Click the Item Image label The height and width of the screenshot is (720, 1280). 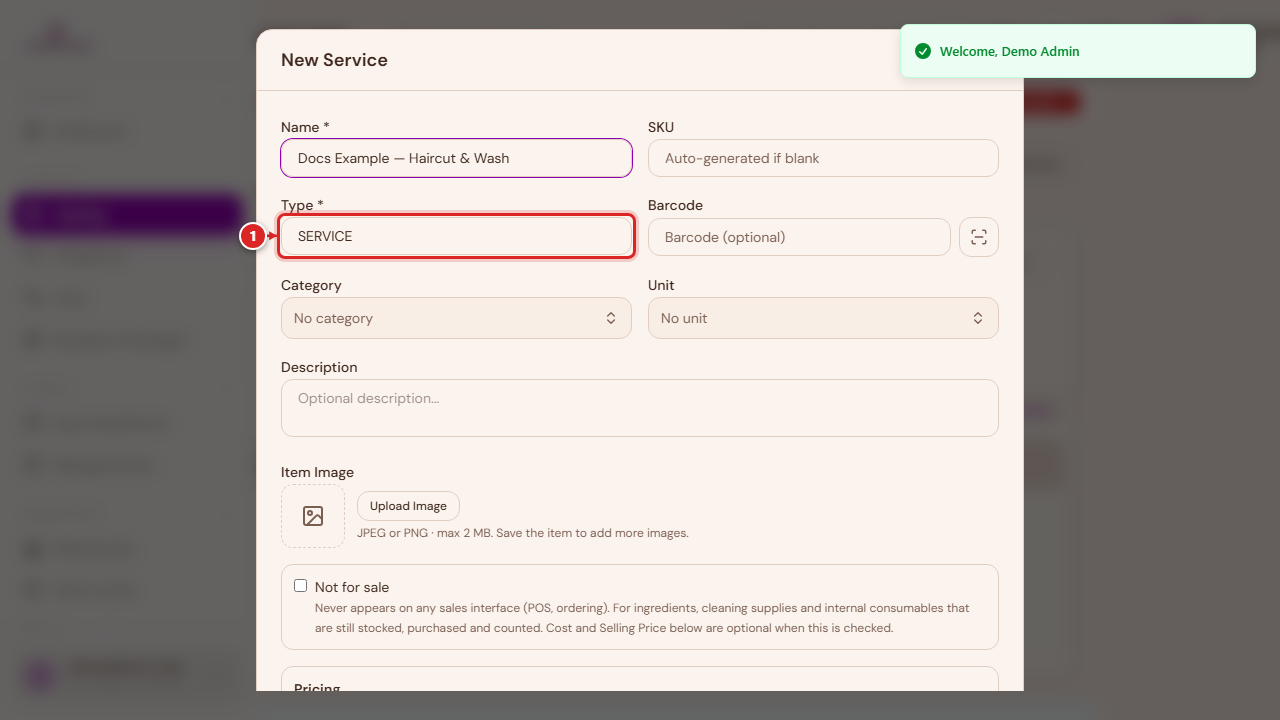317,472
